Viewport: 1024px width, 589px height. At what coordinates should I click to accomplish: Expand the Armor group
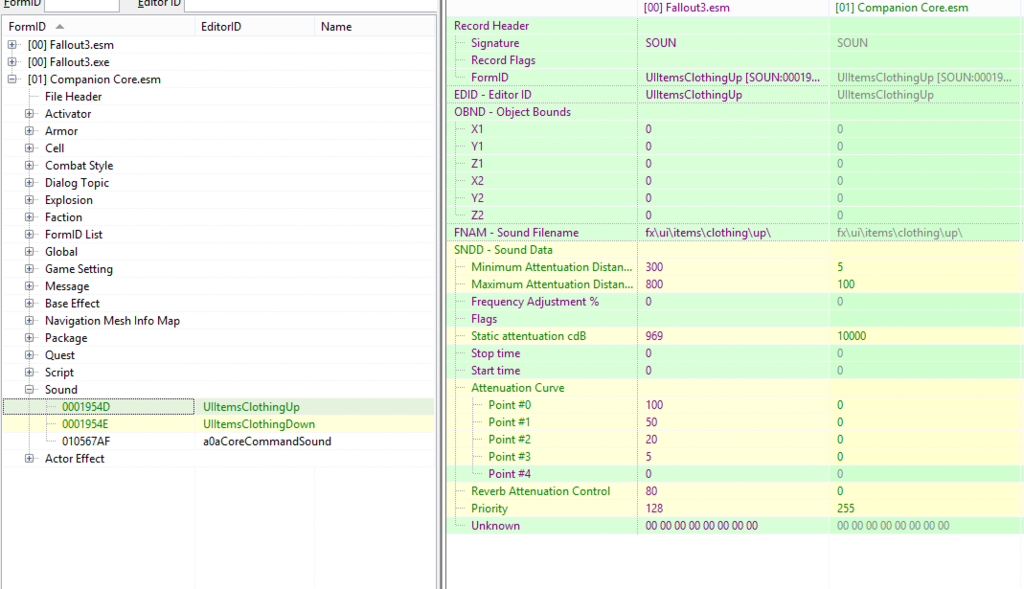pos(29,131)
